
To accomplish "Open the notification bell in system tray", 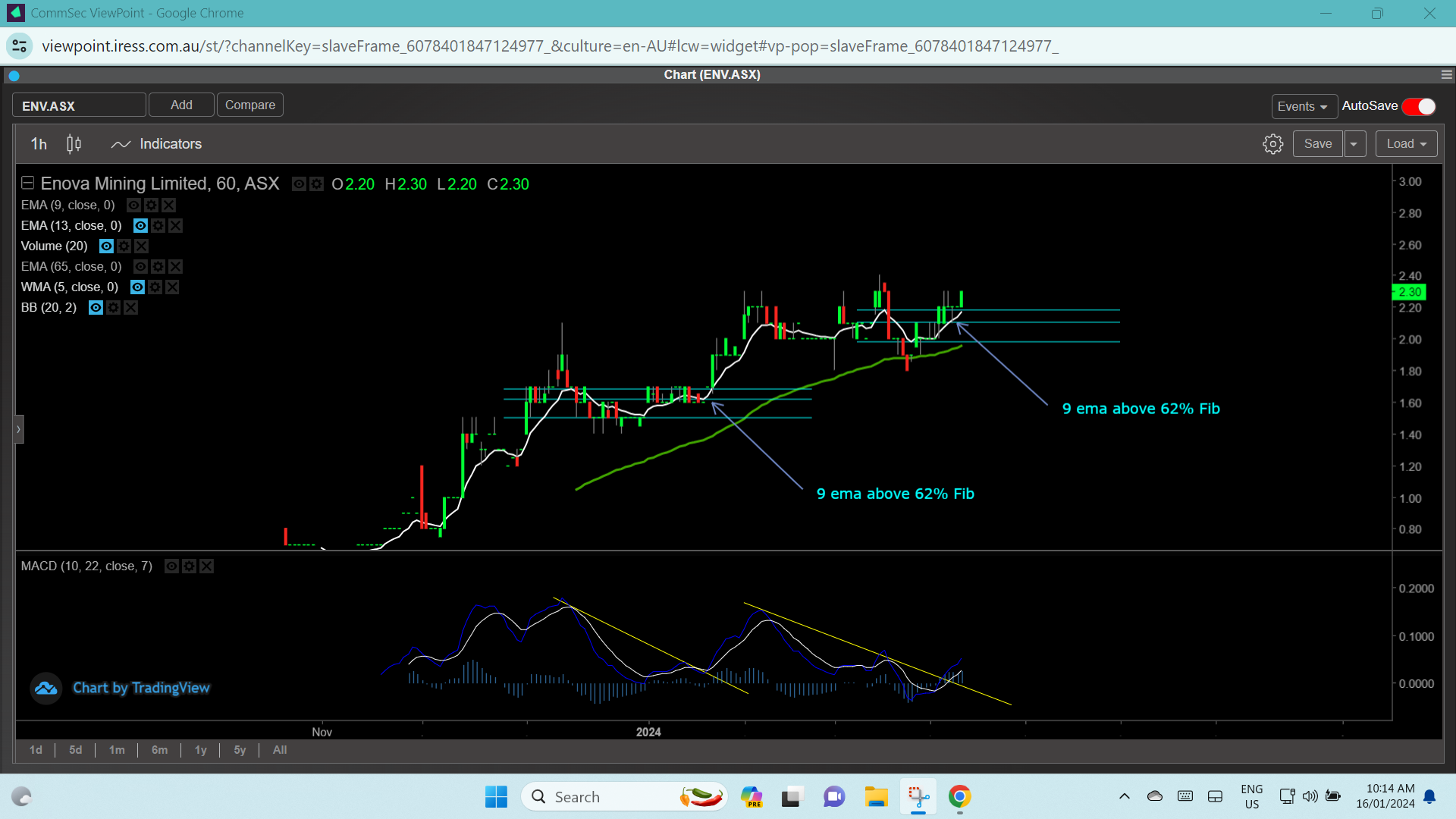I will point(1429,796).
